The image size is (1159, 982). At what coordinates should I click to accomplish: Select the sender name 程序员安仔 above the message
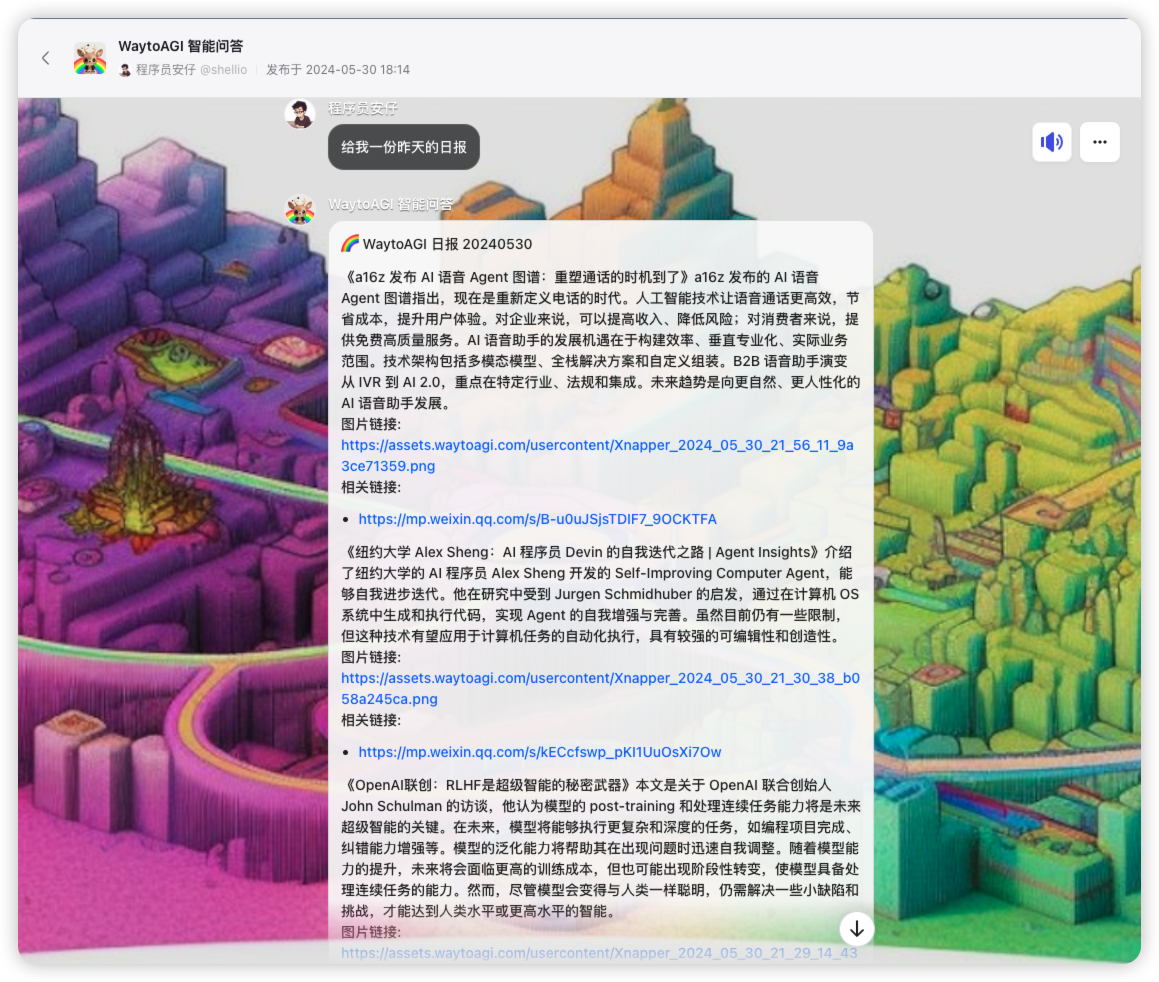[x=362, y=109]
